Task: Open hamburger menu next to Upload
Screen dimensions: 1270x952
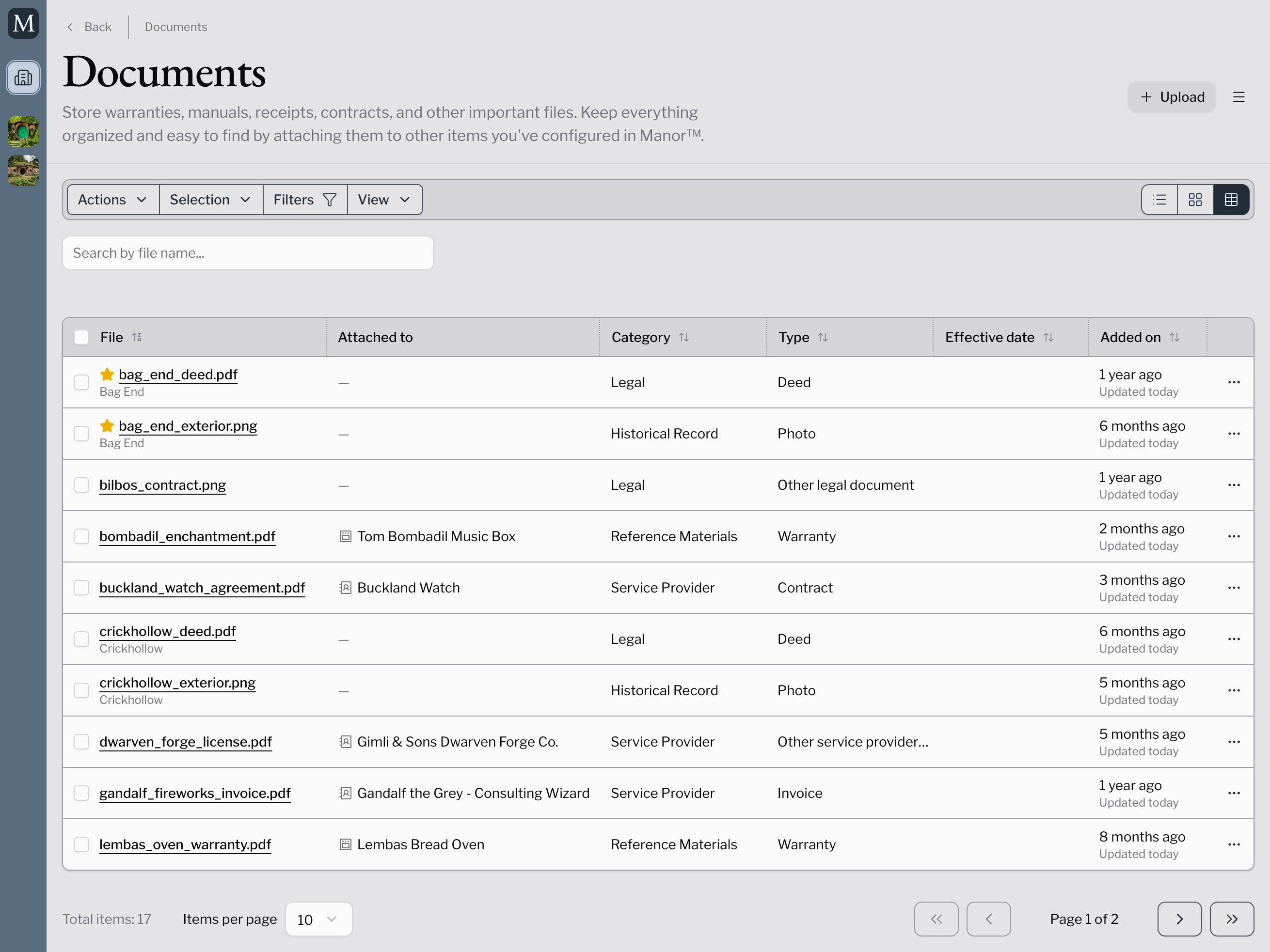Action: click(x=1238, y=97)
